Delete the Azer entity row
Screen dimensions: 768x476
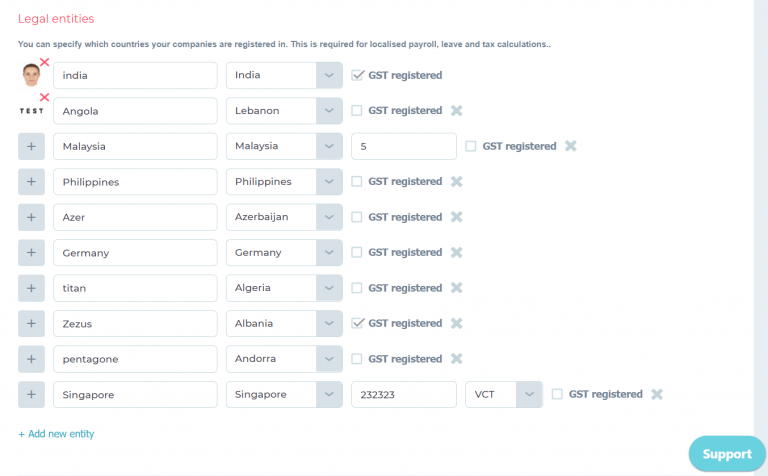point(456,217)
